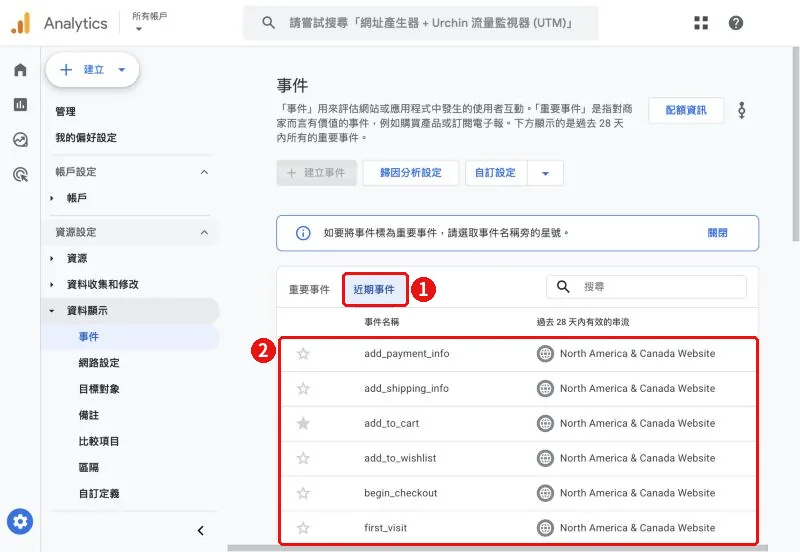This screenshot has width=800, height=552.
Task: Click the Analytics logo
Action: (x=21, y=23)
